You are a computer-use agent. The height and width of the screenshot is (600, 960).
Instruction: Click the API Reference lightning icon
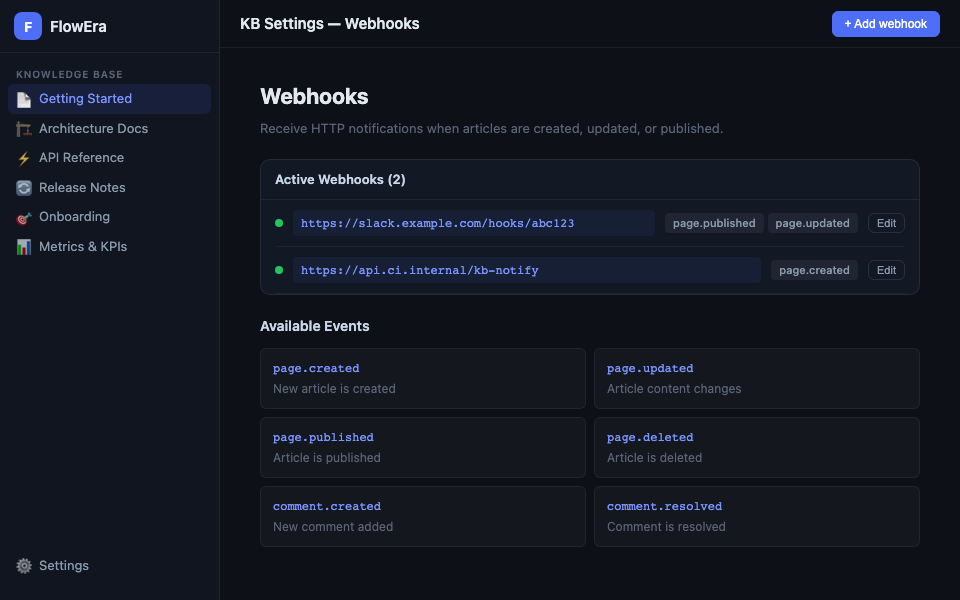[x=24, y=158]
